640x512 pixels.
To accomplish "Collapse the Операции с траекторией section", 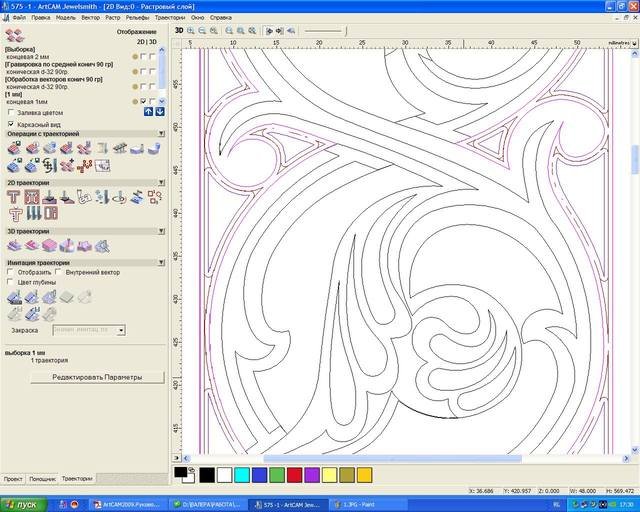I will (162, 133).
